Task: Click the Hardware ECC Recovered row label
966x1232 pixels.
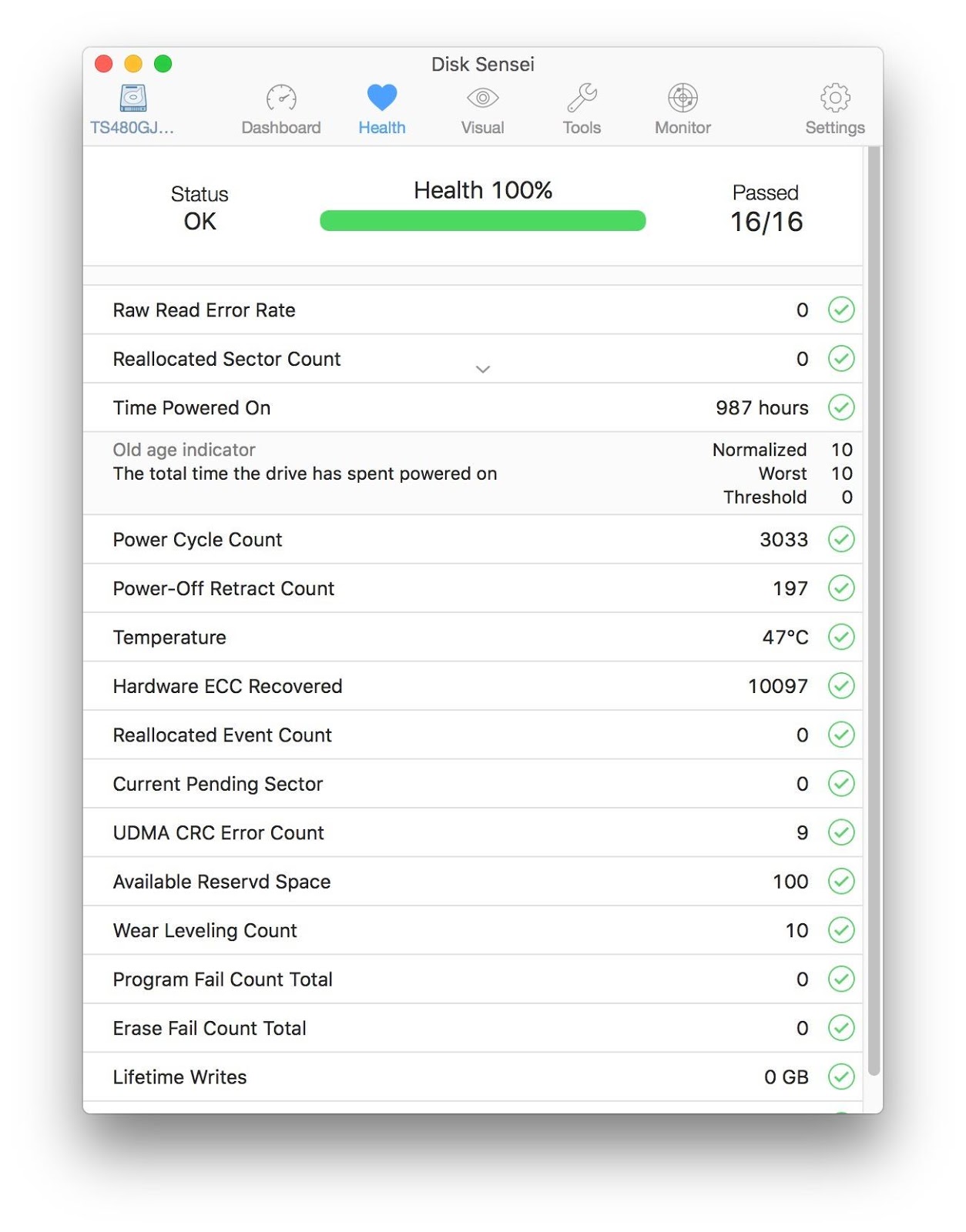Action: pyautogui.click(x=227, y=686)
